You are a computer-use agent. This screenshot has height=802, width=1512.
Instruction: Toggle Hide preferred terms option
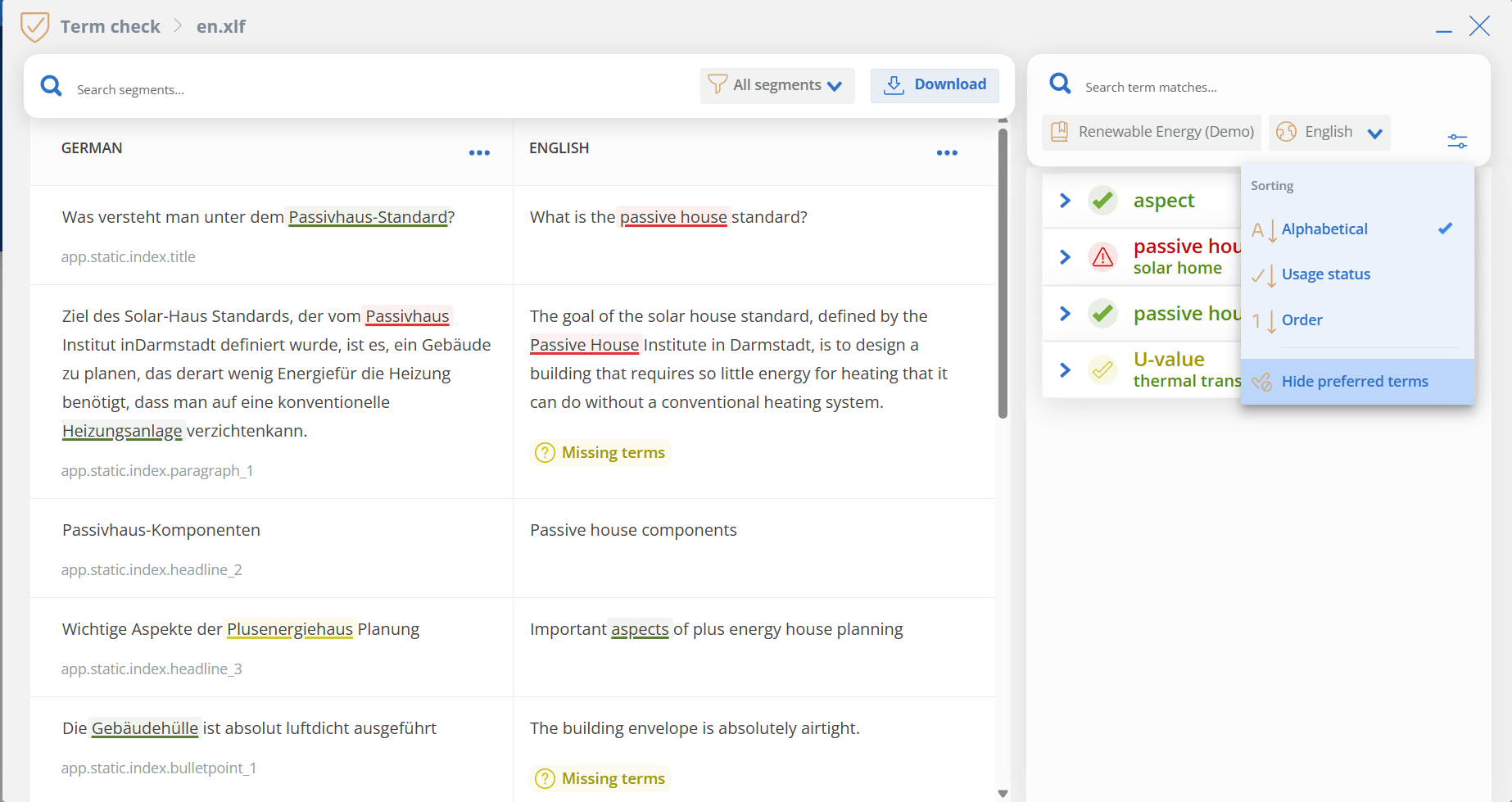(x=1357, y=382)
